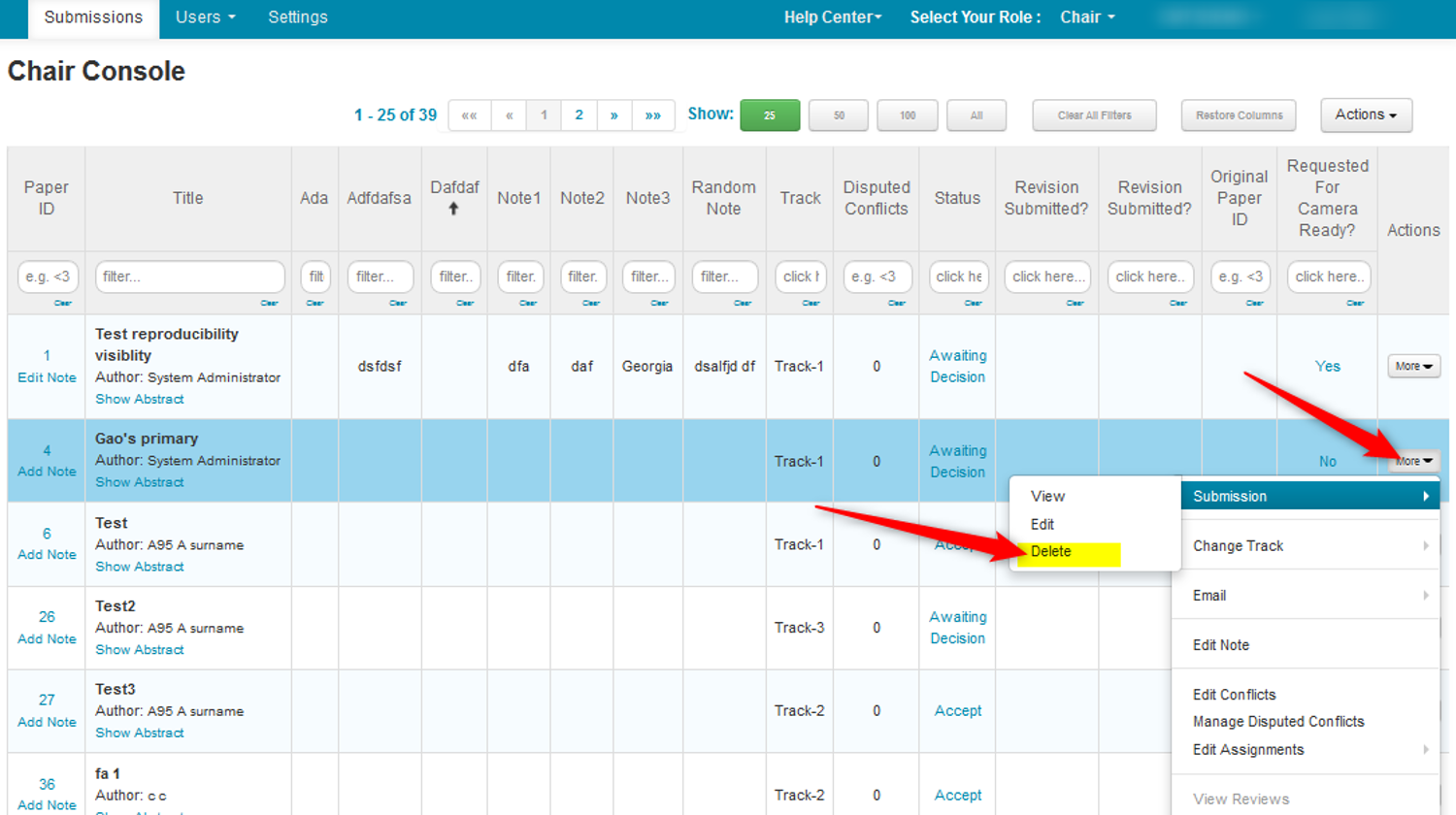Image resolution: width=1456 pixels, height=815 pixels.
Task: Go to the next results page
Action: [614, 114]
